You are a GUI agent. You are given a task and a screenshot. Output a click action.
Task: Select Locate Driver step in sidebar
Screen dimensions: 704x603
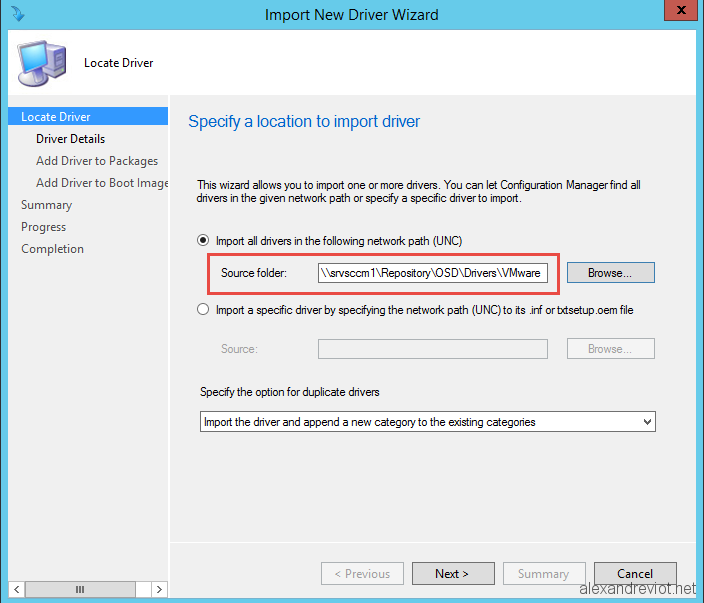click(x=88, y=117)
